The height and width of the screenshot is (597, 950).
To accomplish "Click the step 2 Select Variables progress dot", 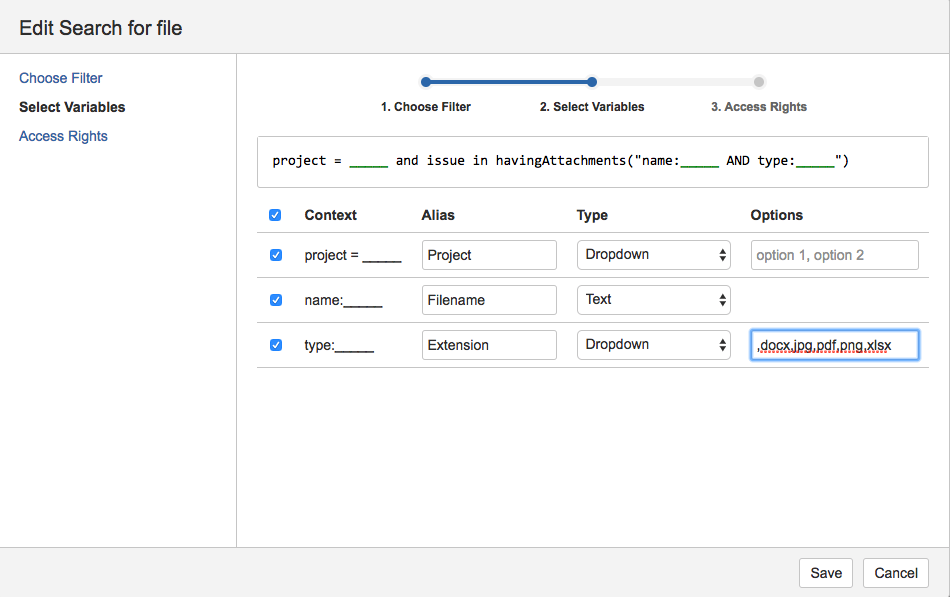I will click(591, 82).
